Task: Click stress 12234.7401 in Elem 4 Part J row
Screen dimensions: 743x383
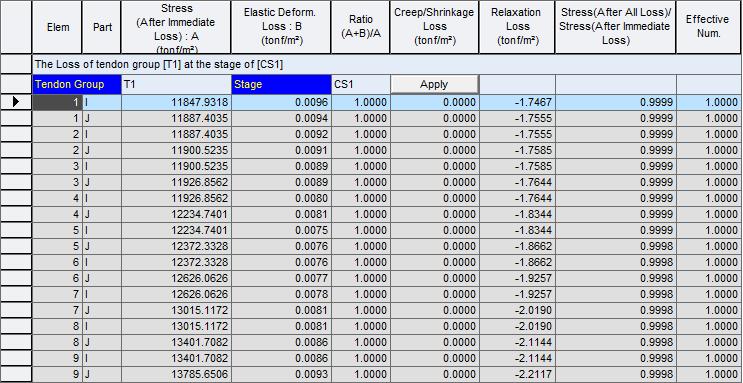Action: coord(176,214)
